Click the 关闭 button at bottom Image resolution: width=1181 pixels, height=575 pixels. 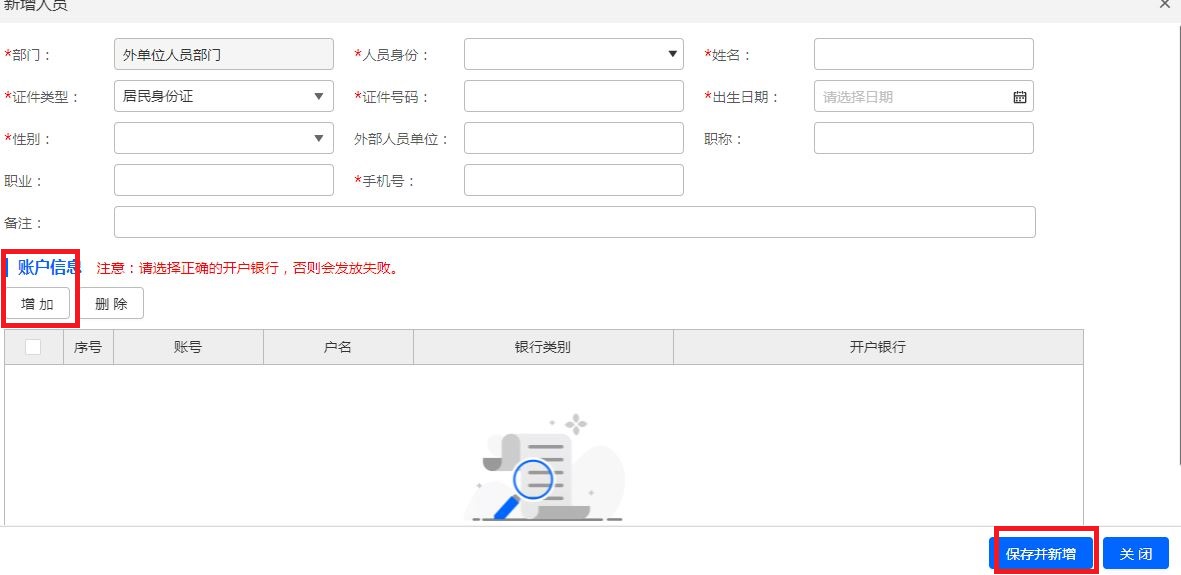(x=1135, y=553)
